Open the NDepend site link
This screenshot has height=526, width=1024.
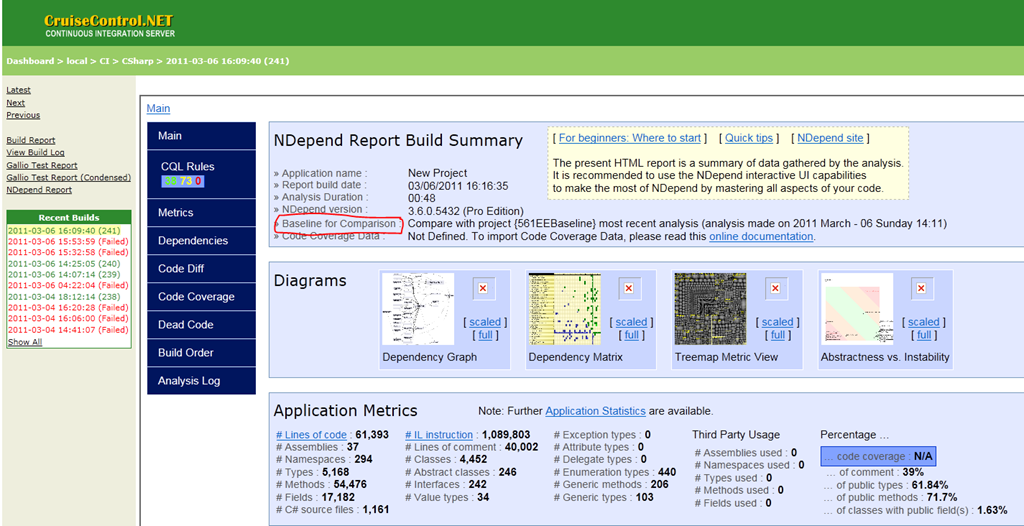pos(830,138)
